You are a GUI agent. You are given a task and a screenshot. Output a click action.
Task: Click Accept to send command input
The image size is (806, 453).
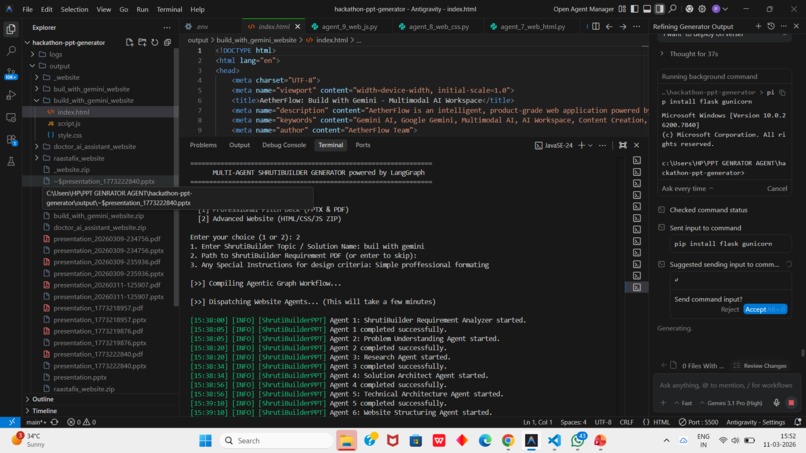tap(765, 309)
